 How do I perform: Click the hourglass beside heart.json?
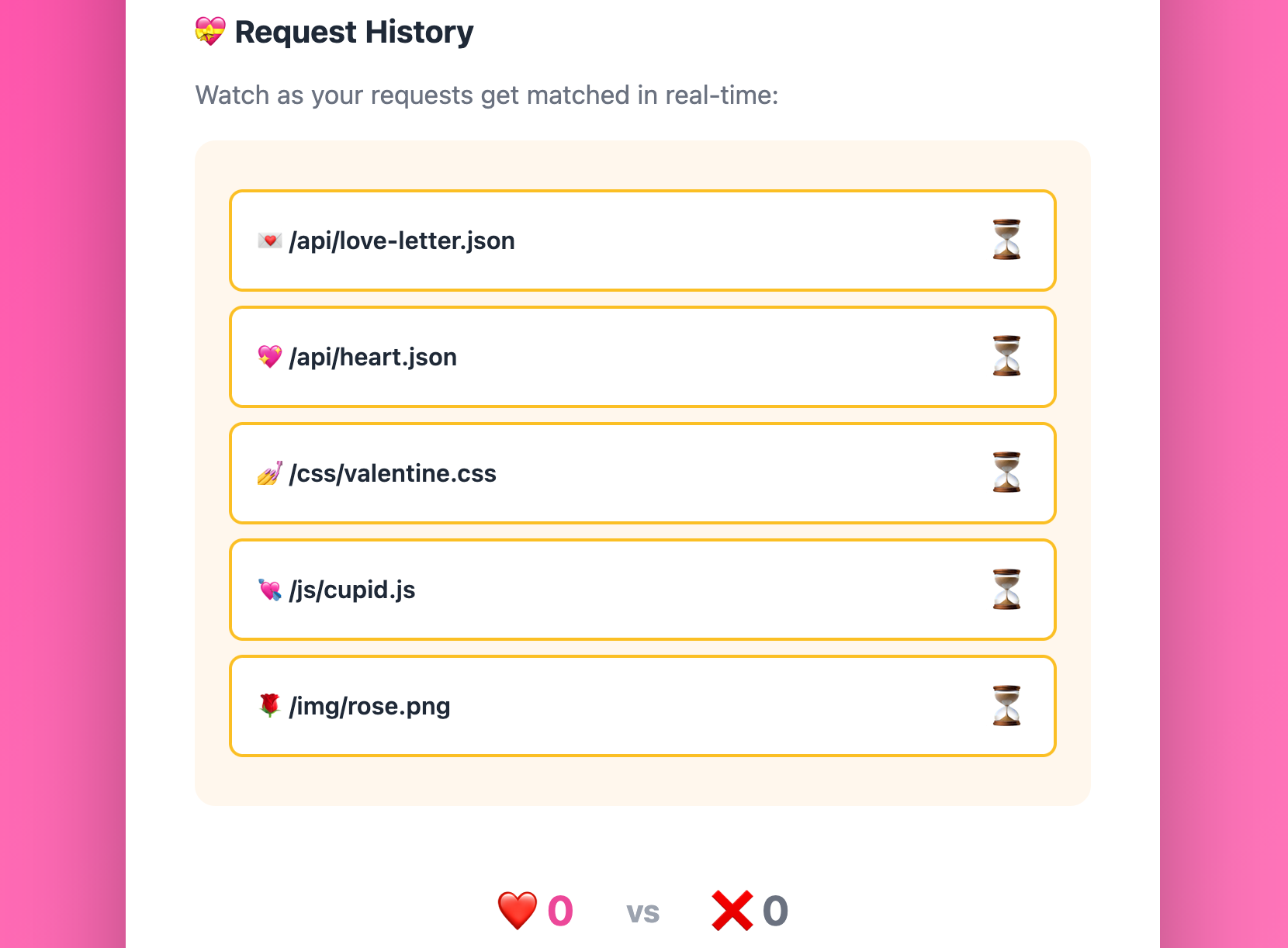(x=1006, y=356)
